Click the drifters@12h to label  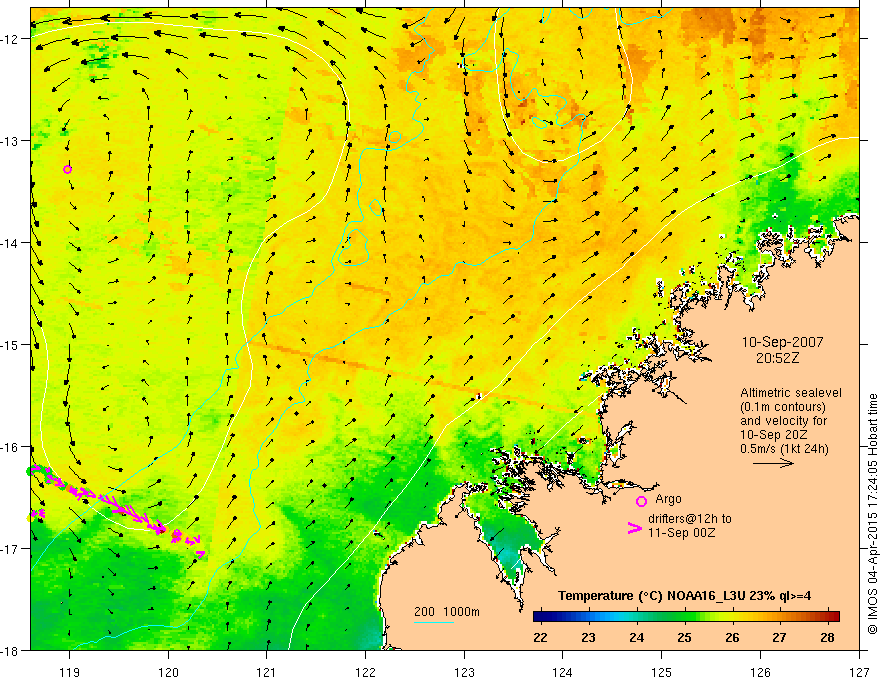click(x=690, y=519)
